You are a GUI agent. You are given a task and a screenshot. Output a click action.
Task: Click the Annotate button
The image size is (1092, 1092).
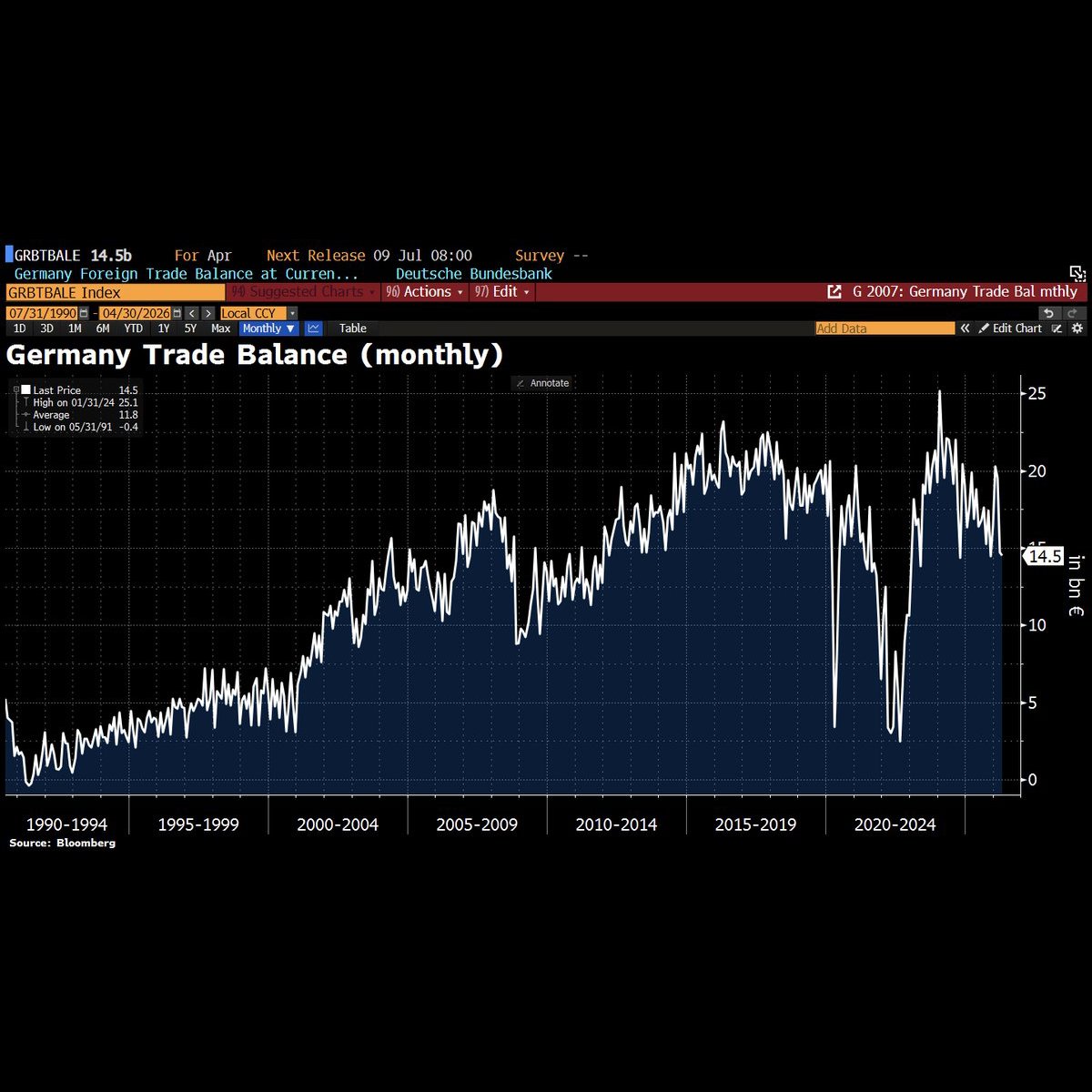tap(541, 383)
